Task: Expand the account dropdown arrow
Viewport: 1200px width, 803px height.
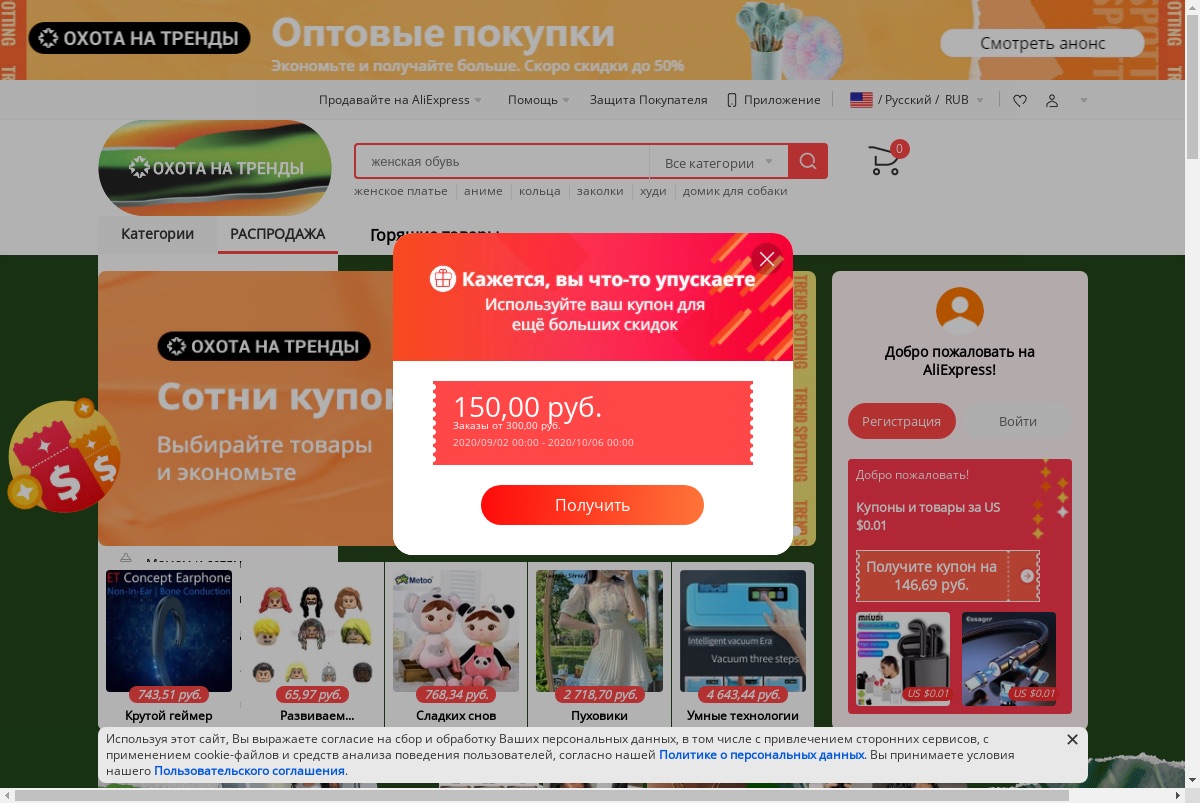Action: point(1084,100)
